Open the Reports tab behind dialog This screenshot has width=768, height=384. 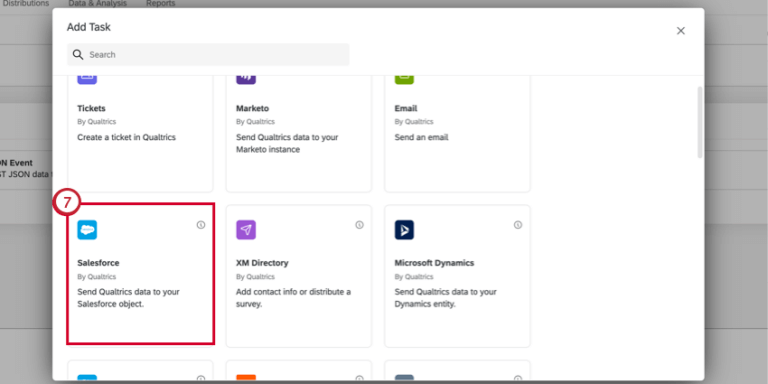pyautogui.click(x=161, y=3)
